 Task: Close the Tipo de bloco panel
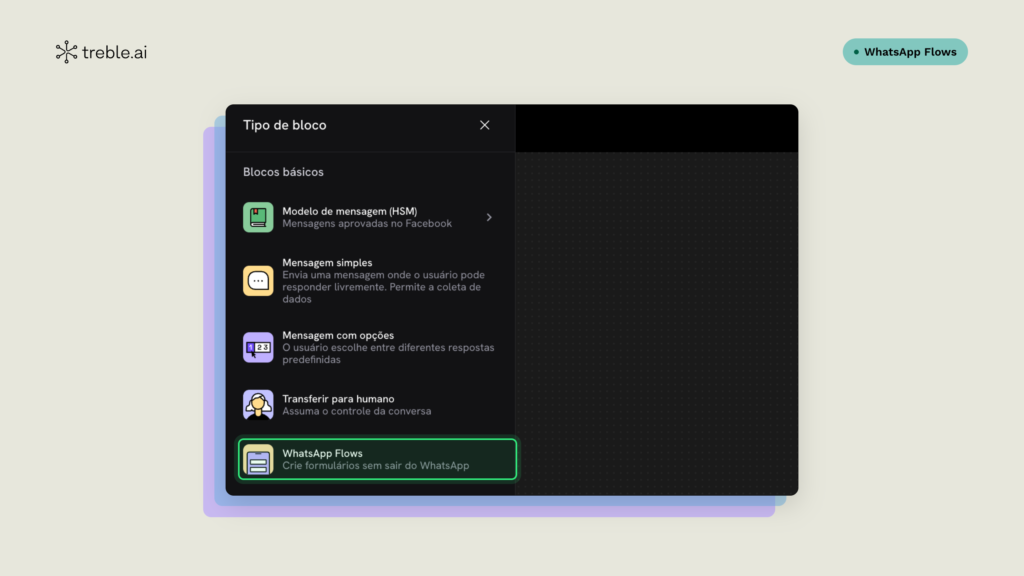485,125
